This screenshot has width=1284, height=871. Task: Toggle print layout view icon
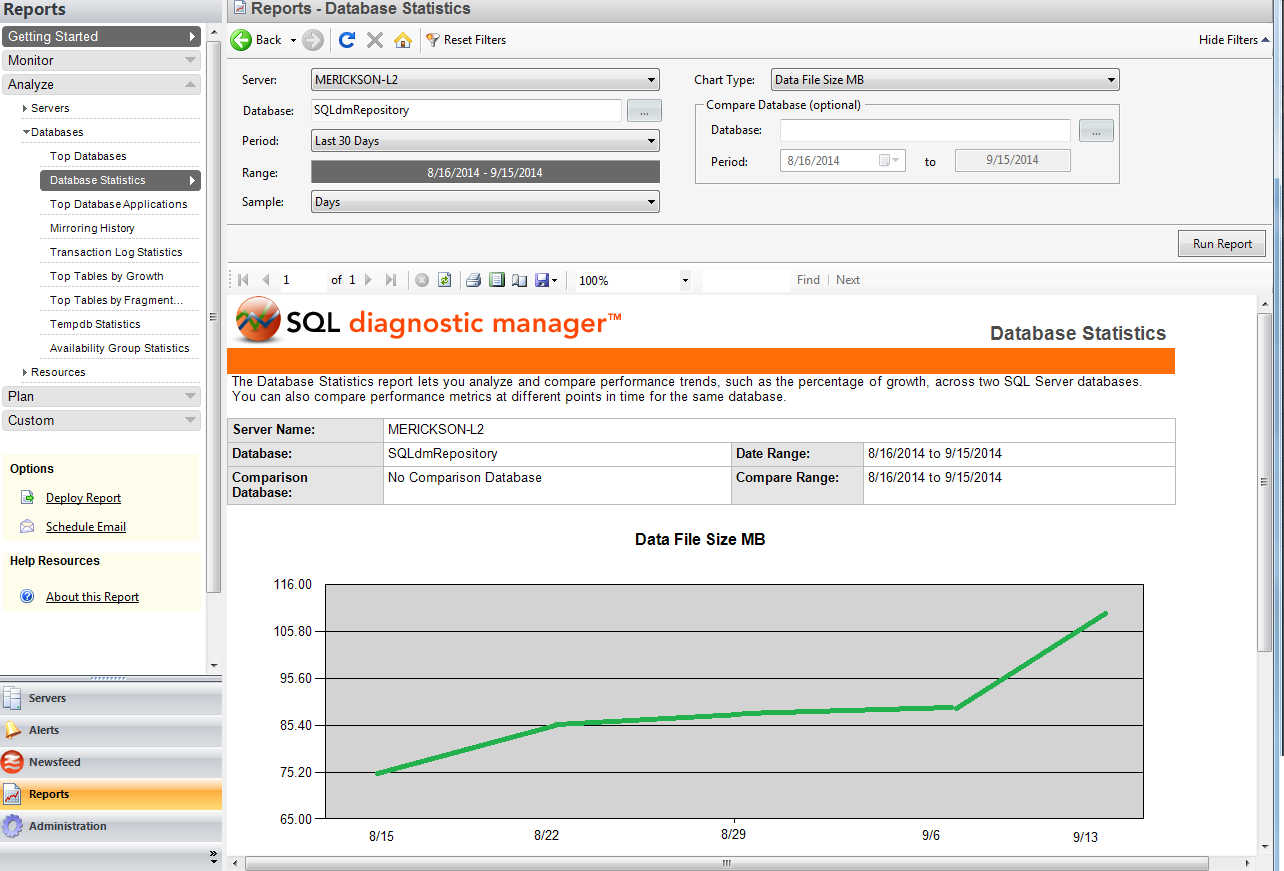(497, 280)
